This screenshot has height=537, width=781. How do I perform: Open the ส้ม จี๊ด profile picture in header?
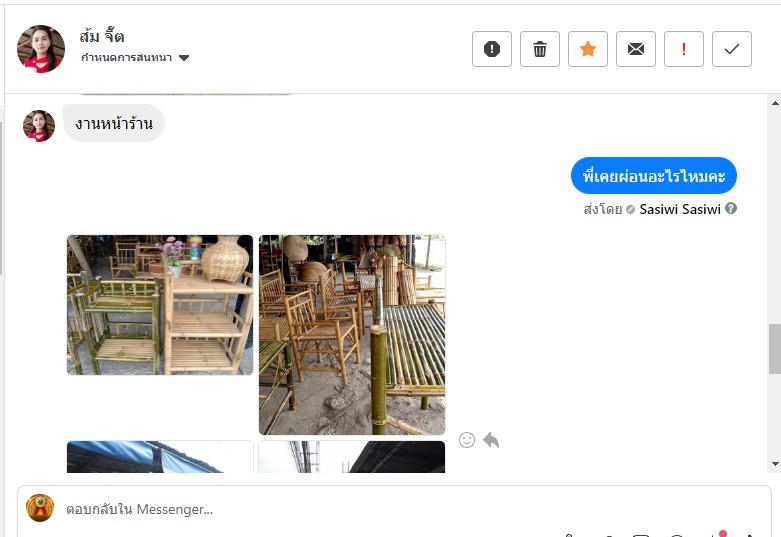pos(41,49)
